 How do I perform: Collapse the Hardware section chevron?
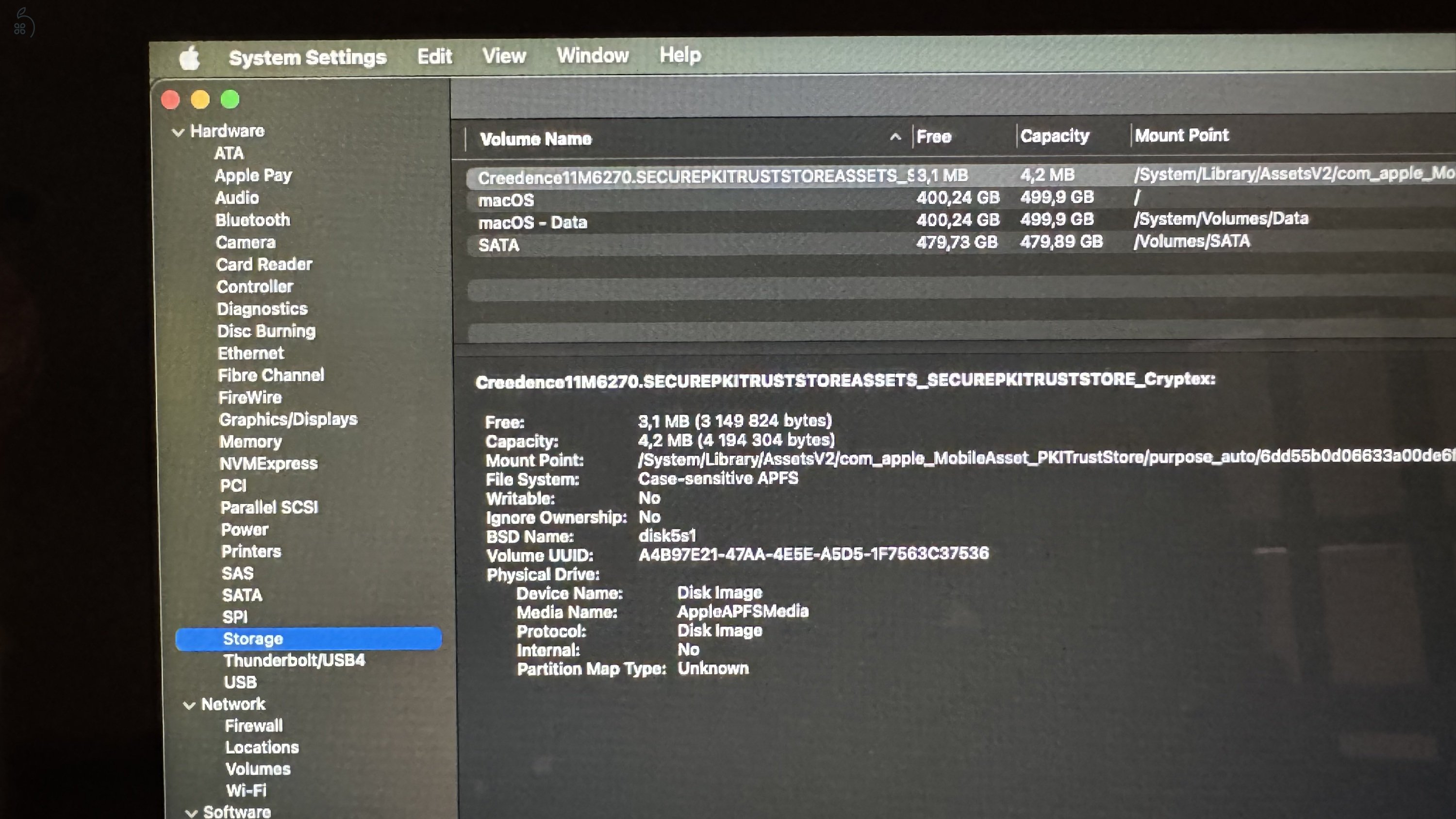coord(178,133)
